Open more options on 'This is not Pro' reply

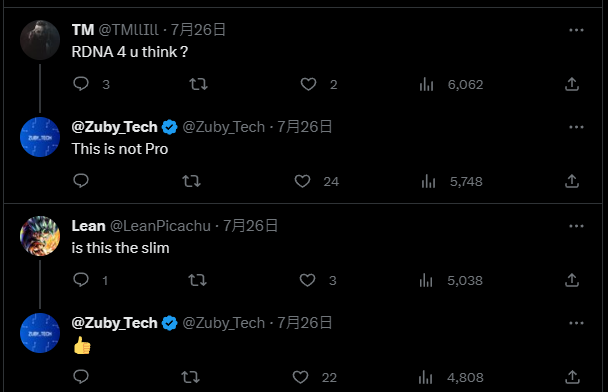[x=576, y=127]
